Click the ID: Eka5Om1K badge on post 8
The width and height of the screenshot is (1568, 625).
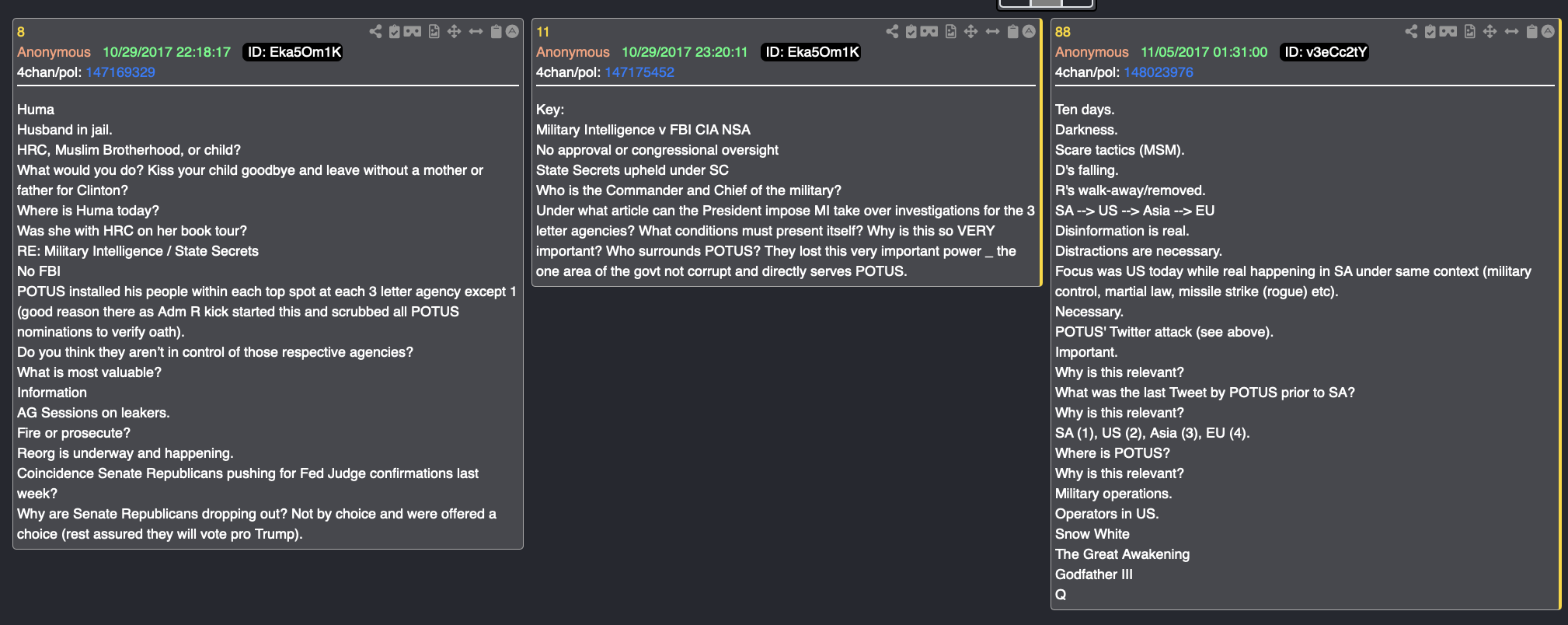pyautogui.click(x=294, y=52)
